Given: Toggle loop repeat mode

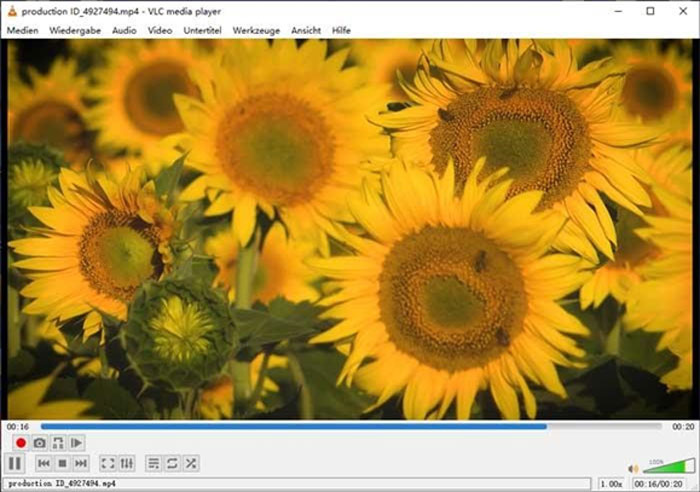Looking at the screenshot, I should coord(172,463).
